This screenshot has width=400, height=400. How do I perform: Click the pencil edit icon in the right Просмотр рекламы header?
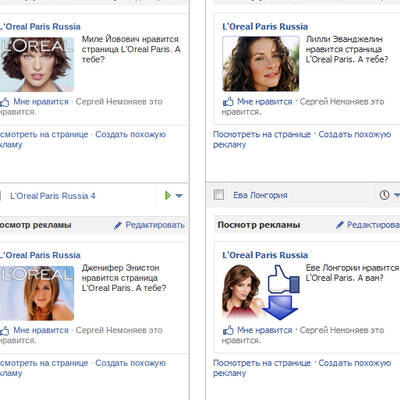click(x=339, y=225)
